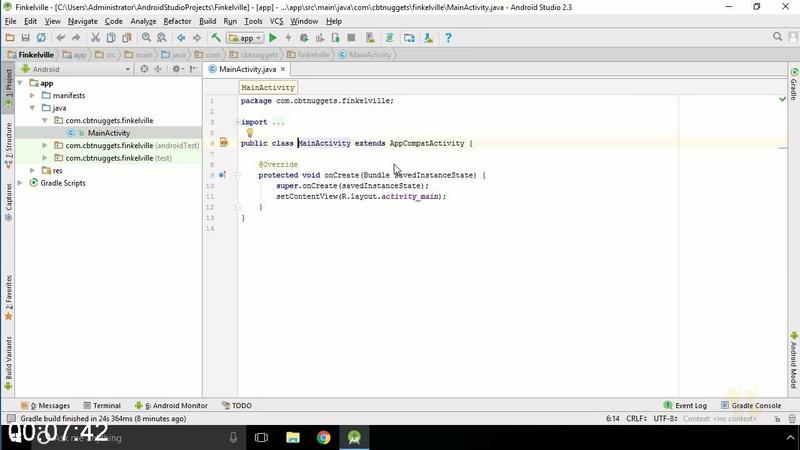Toggle the Android Model tool window tab
Image resolution: width=800 pixels, height=450 pixels.
pyautogui.click(x=794, y=360)
